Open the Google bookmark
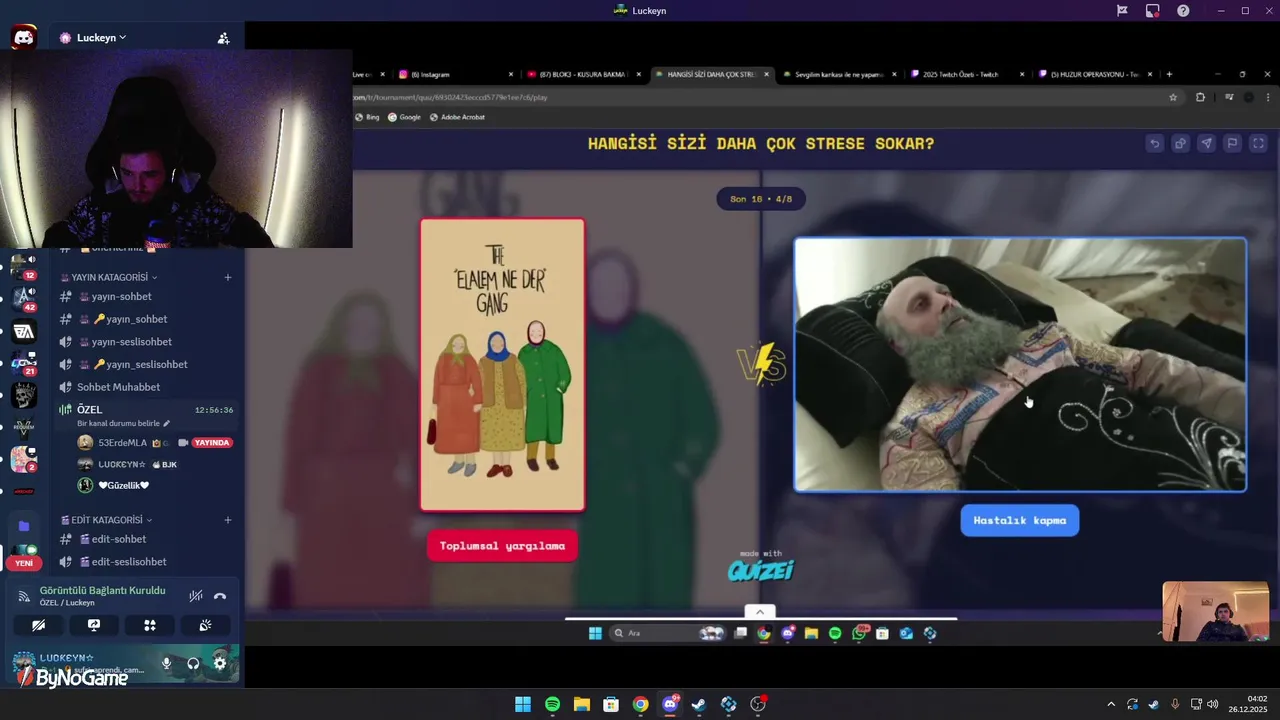The width and height of the screenshot is (1280, 720). coord(405,117)
